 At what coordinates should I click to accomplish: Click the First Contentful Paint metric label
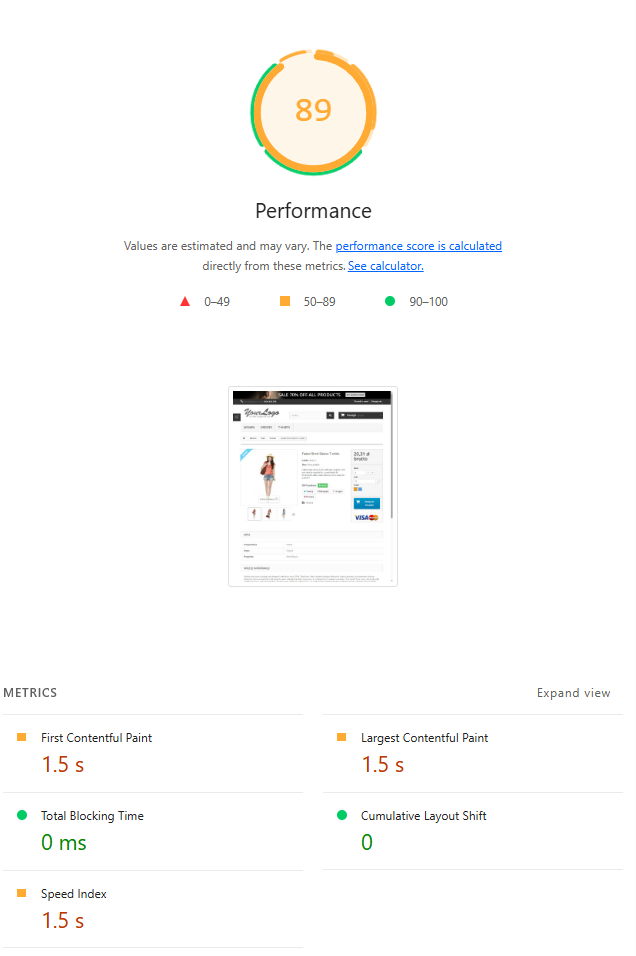pyautogui.click(x=96, y=738)
